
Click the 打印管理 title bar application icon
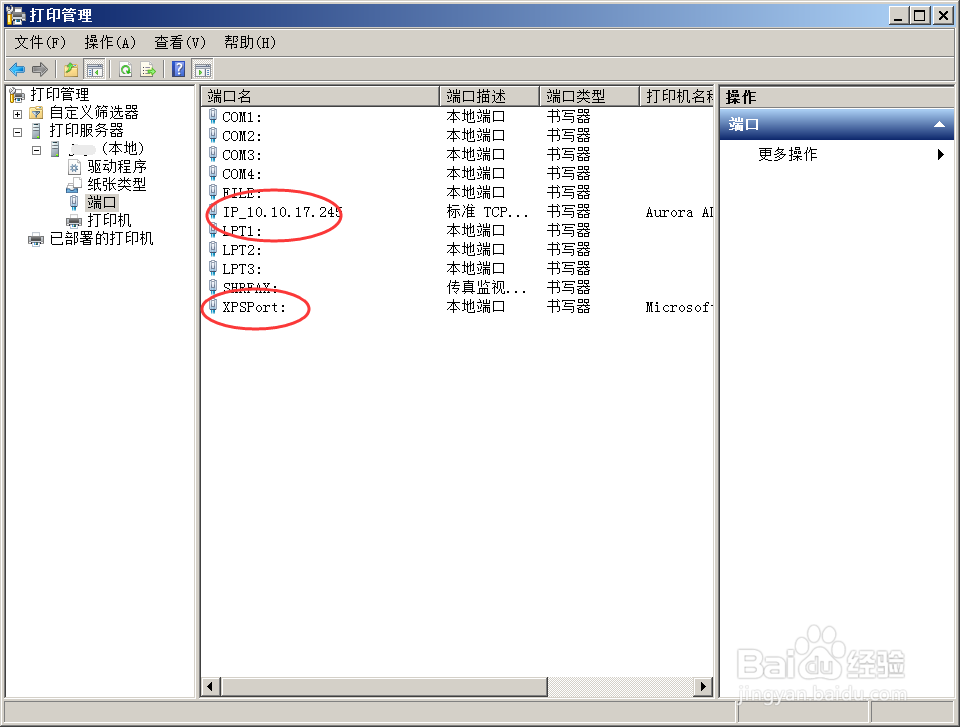click(15, 15)
